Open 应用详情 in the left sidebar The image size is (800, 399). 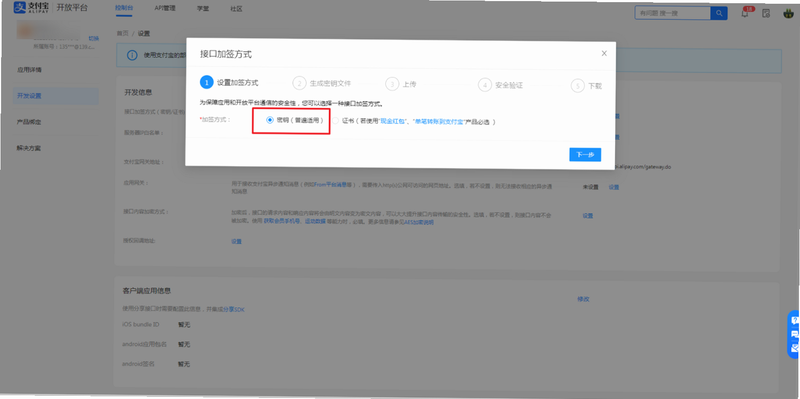click(x=29, y=70)
